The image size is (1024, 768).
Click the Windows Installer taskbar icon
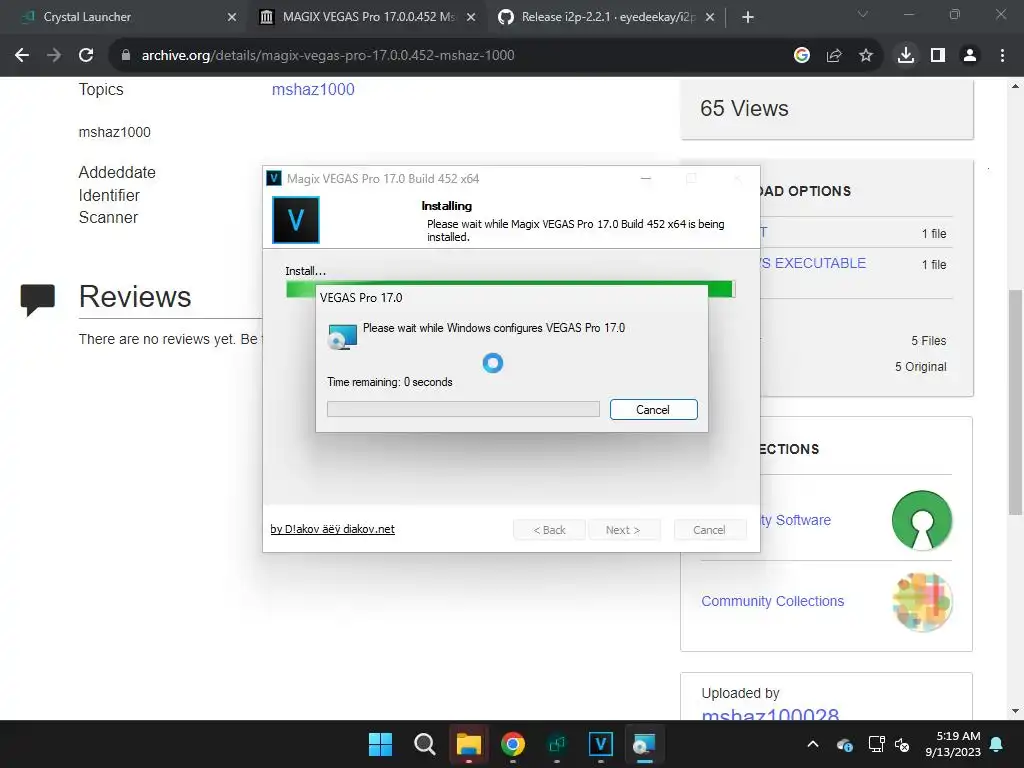[645, 744]
